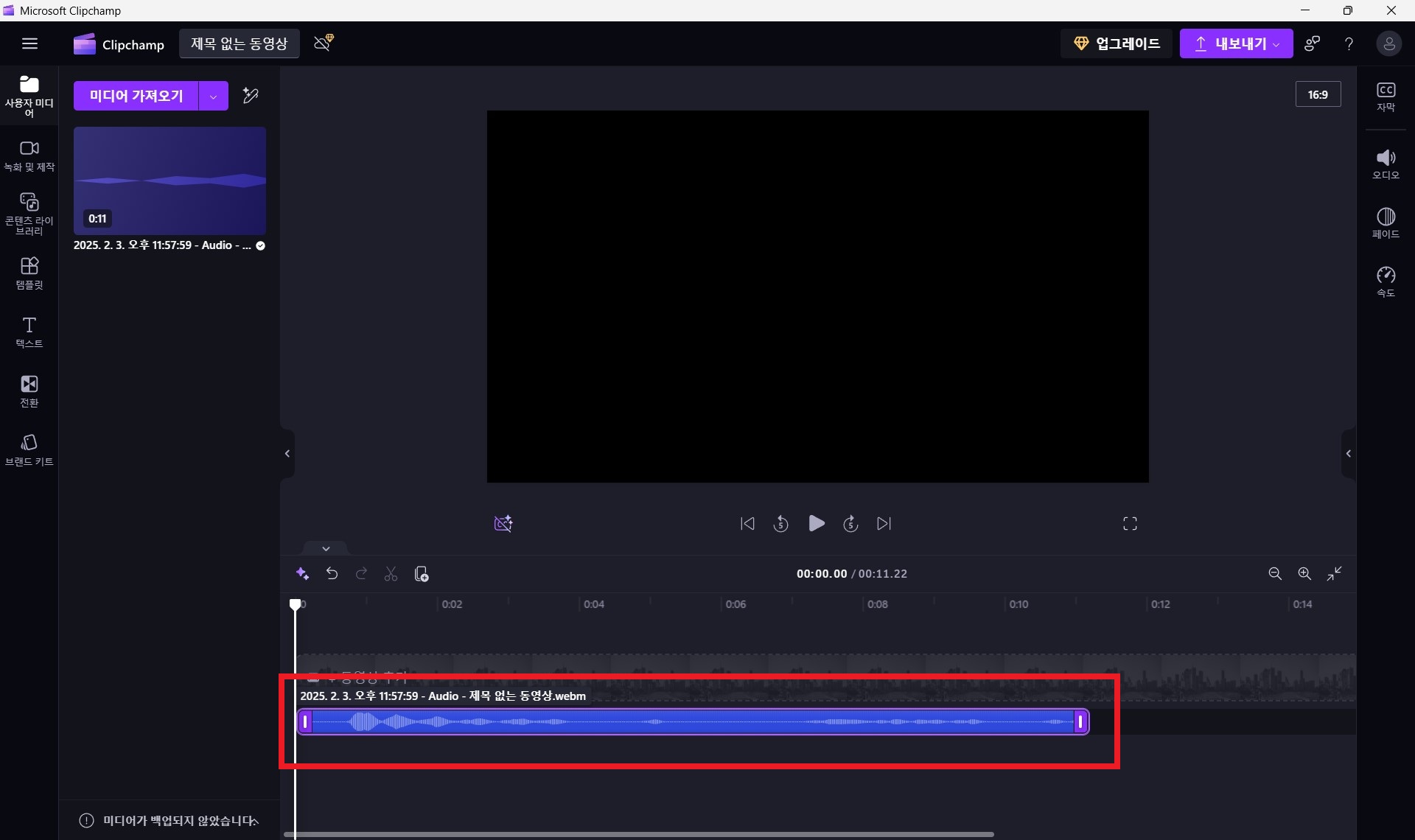Open the 속도 speed panel

(1386, 281)
